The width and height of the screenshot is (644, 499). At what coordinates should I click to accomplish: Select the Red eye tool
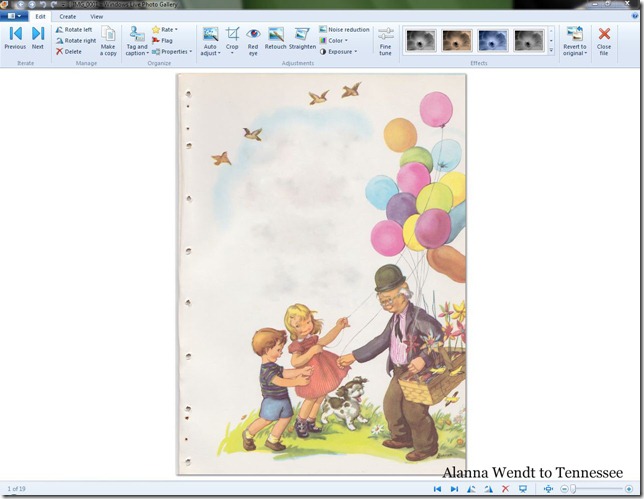[253, 41]
